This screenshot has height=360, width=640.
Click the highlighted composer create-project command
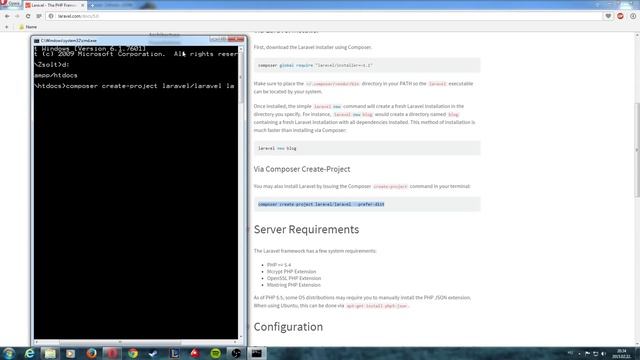coord(321,204)
